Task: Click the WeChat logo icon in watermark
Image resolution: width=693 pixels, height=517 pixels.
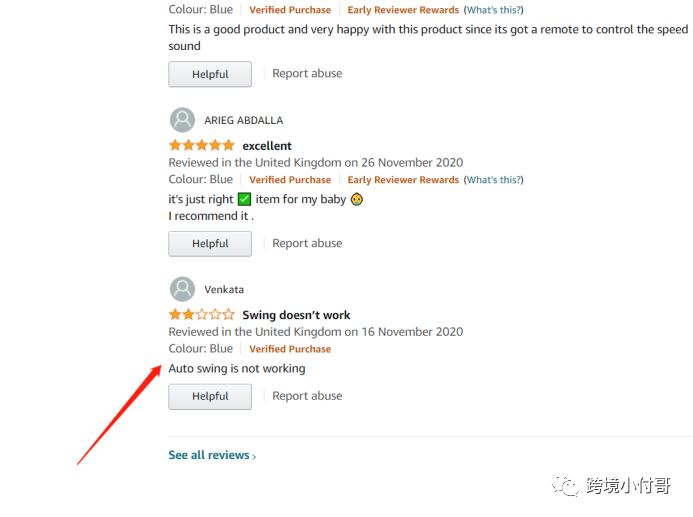Action: click(565, 486)
